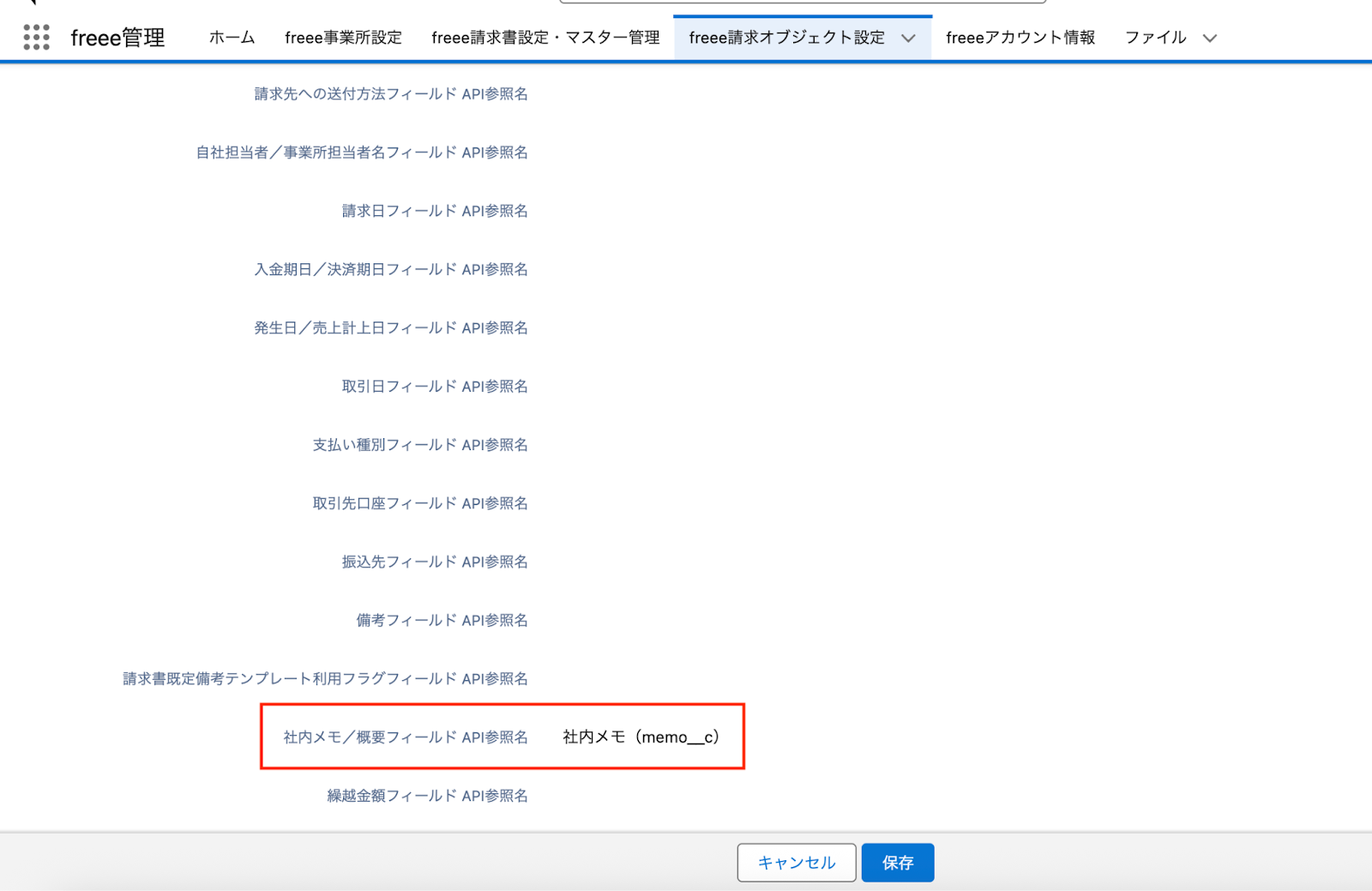Click the 備考フィールド API参照名 label
This screenshot has height=891, width=1372.
442,620
